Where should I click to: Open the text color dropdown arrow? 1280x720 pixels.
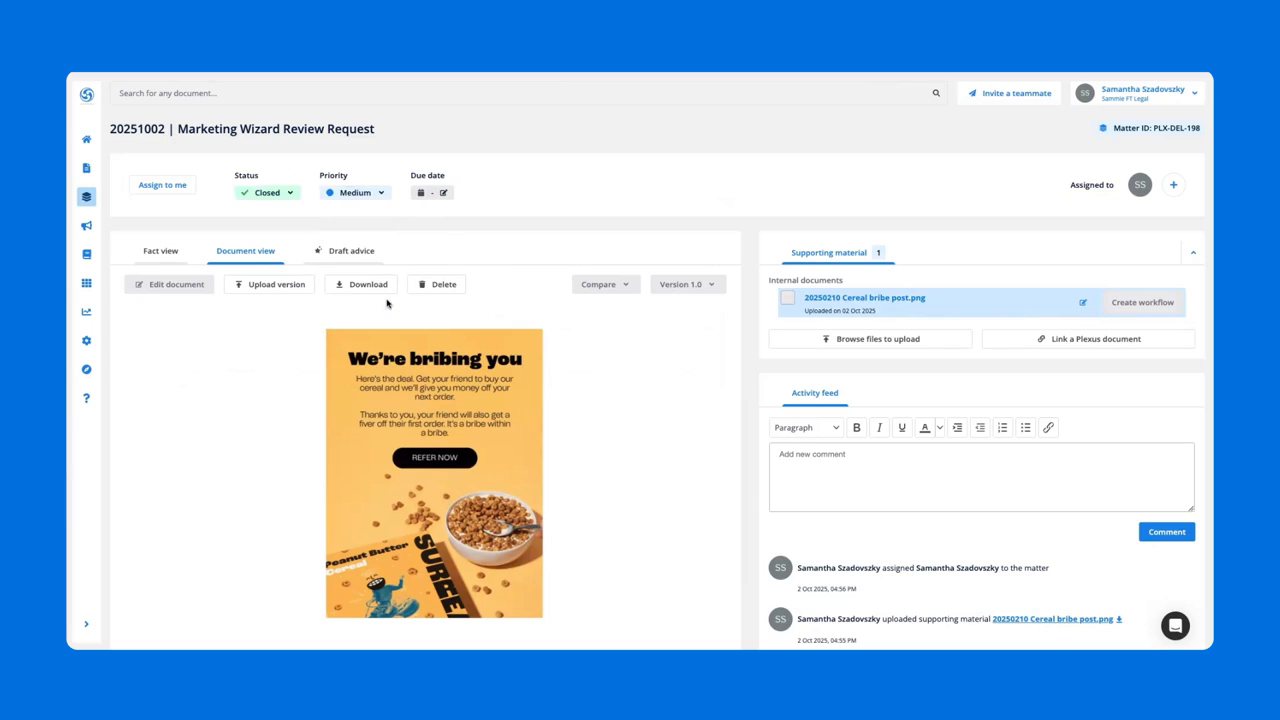pos(940,428)
